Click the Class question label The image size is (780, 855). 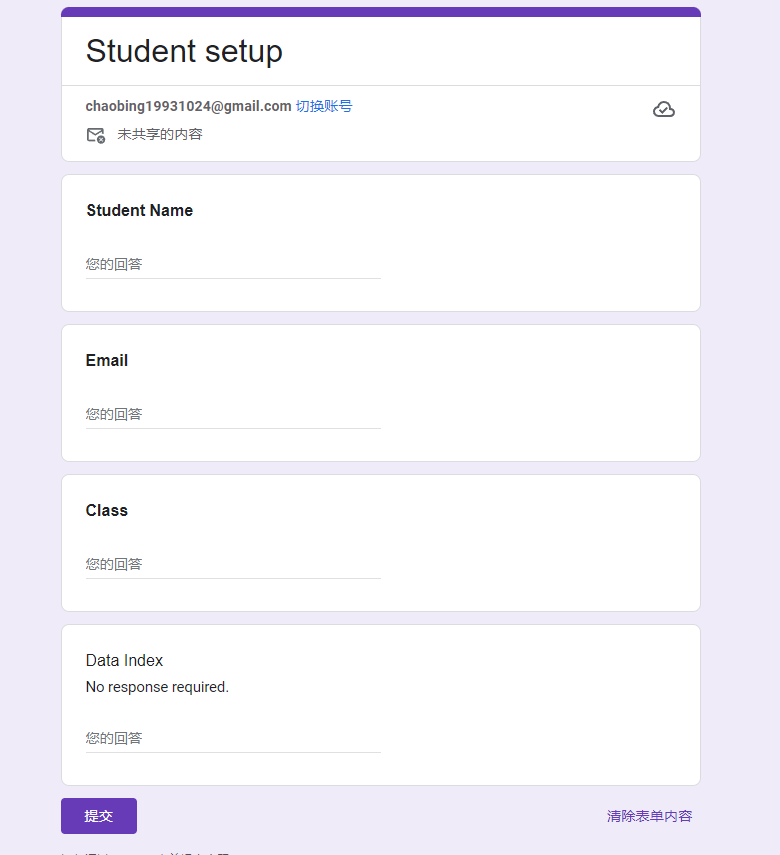click(107, 511)
